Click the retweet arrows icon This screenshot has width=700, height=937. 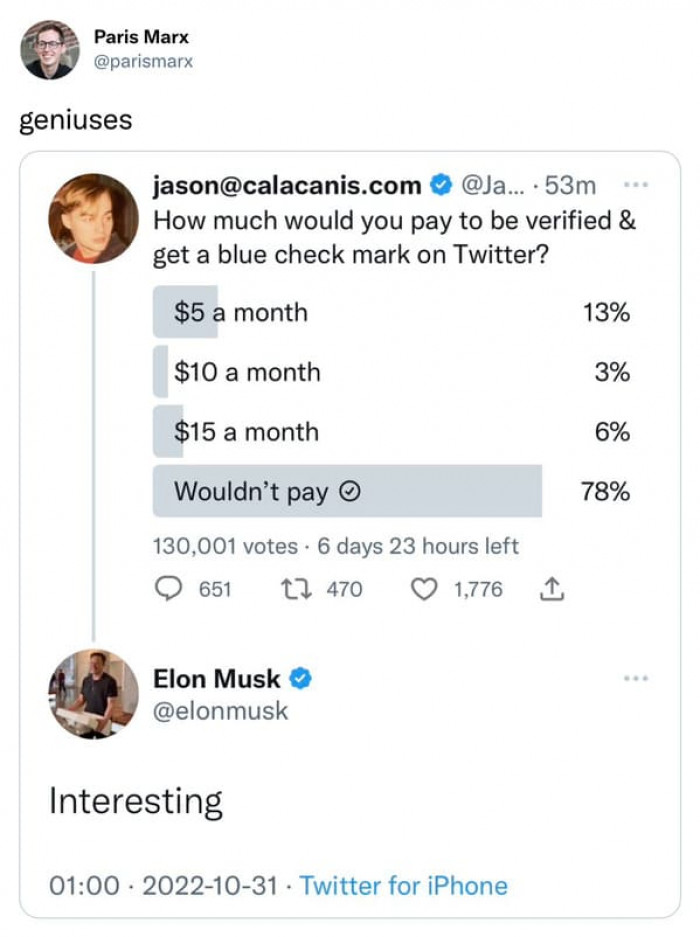click(x=297, y=590)
